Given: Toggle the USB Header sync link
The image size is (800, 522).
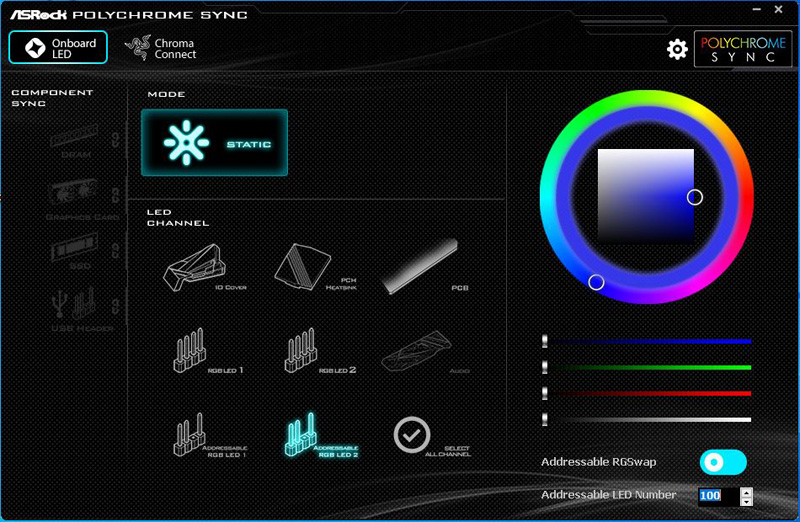Looking at the screenshot, I should 116,306.
